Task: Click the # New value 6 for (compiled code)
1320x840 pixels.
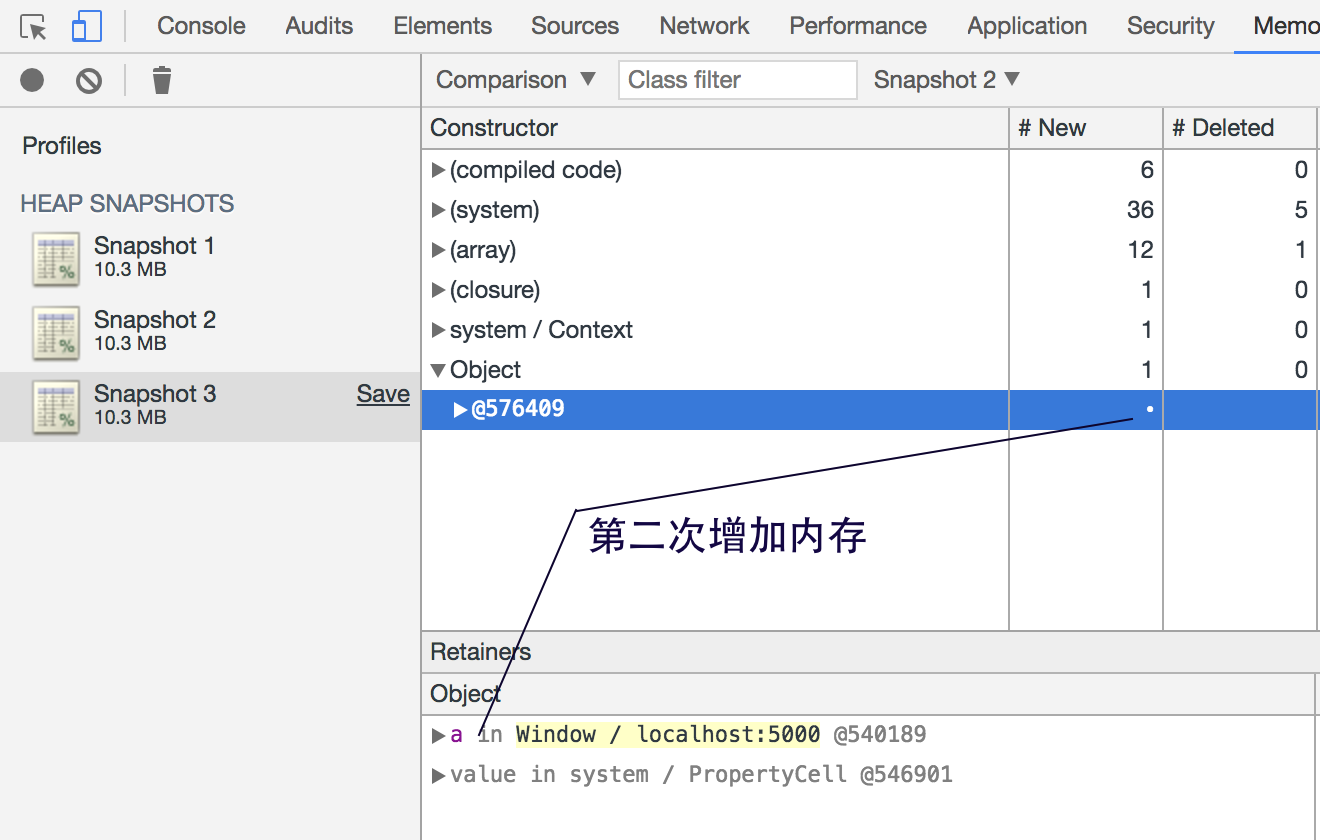Action: (1147, 170)
